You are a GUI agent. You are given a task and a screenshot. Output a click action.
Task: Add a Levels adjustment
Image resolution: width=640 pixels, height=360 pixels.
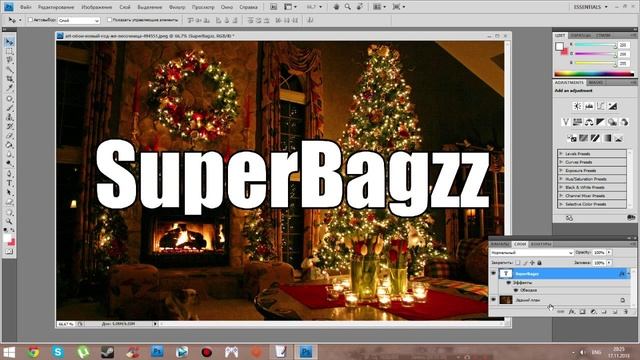point(589,106)
